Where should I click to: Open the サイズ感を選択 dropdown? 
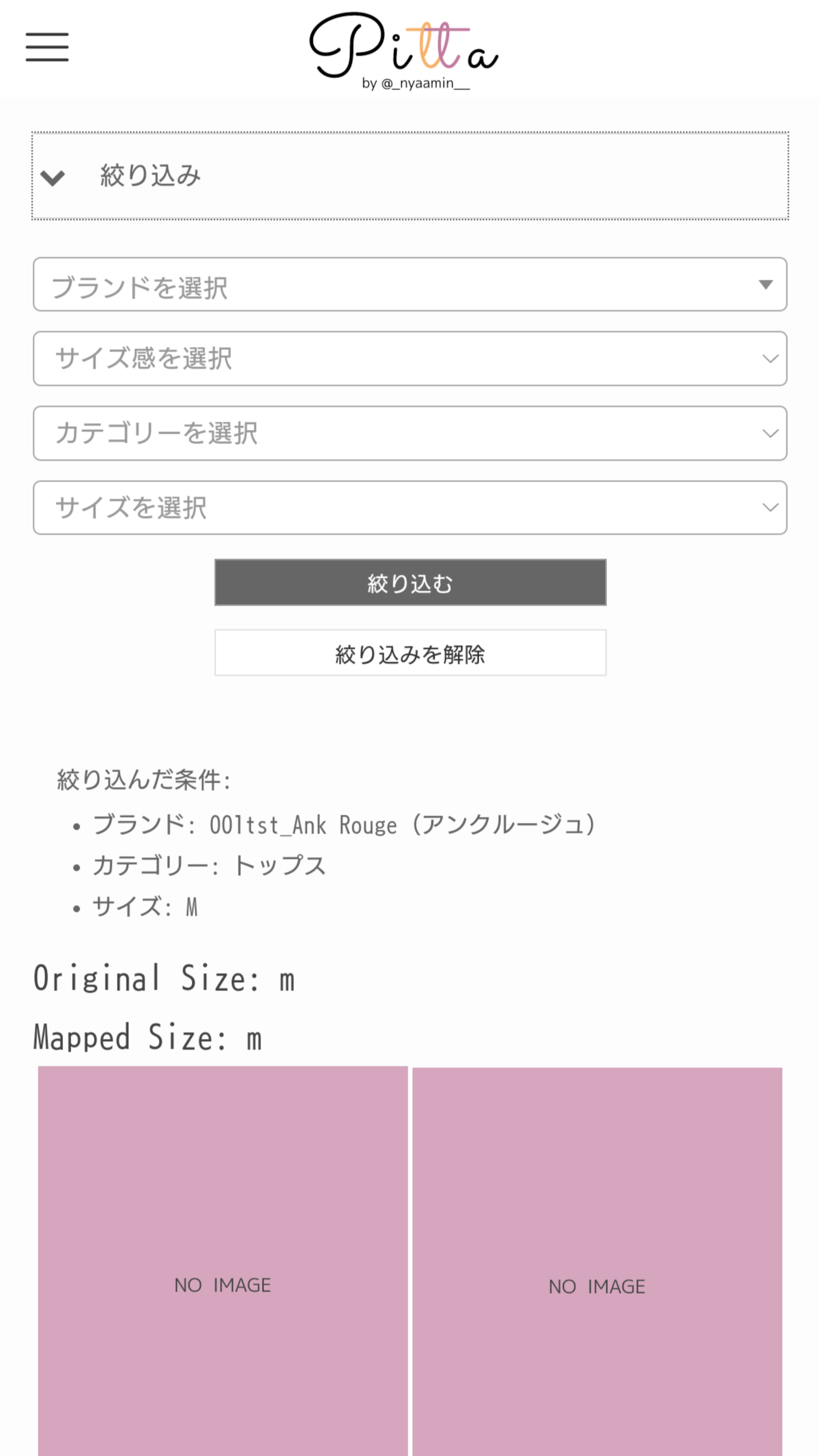pyautogui.click(x=396, y=359)
